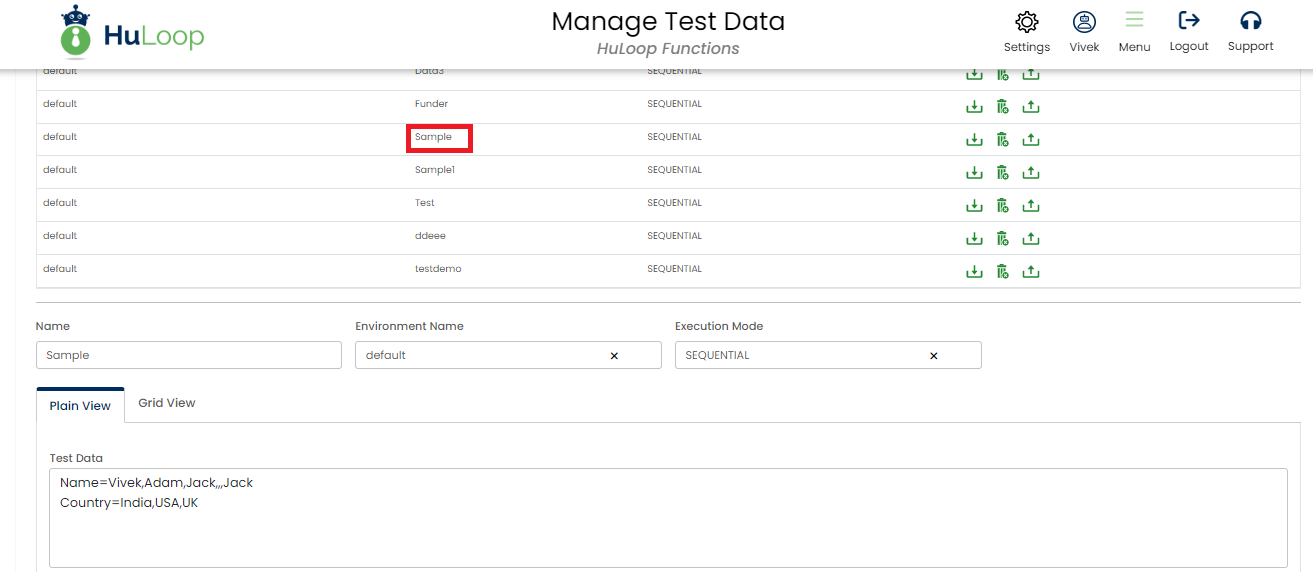Click the upload icon in the Sample1 row
This screenshot has width=1313, height=572.
point(1031,173)
